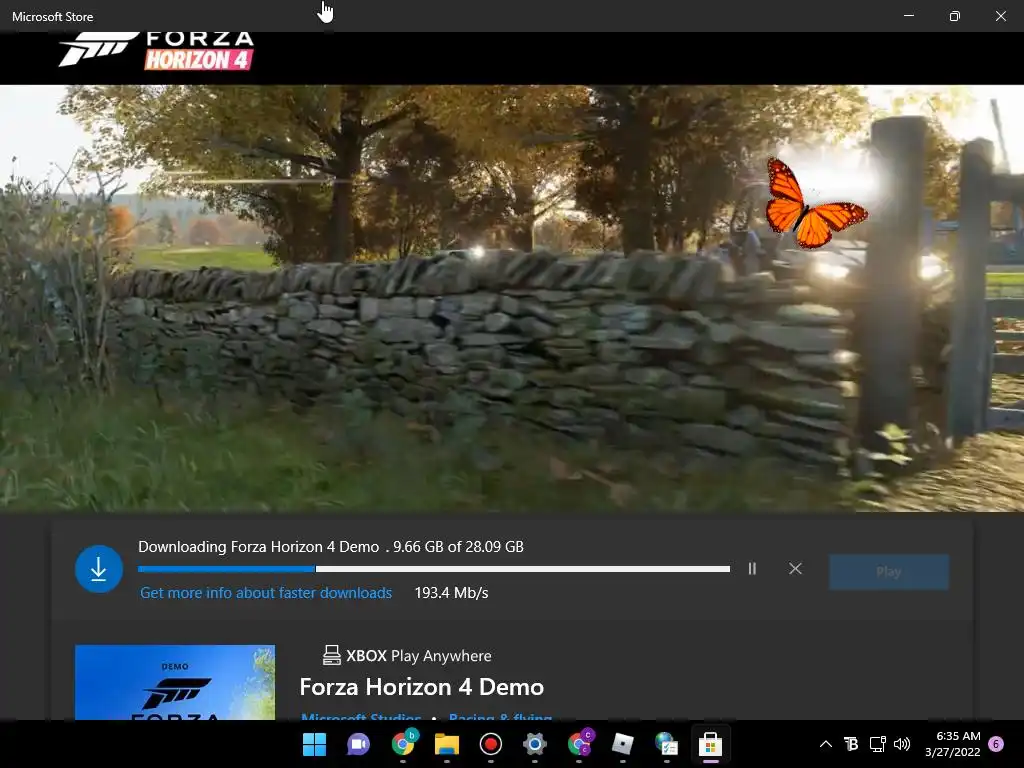Screen dimensions: 1024x768
Task: Open the Chat app from taskbar
Action: [358, 744]
